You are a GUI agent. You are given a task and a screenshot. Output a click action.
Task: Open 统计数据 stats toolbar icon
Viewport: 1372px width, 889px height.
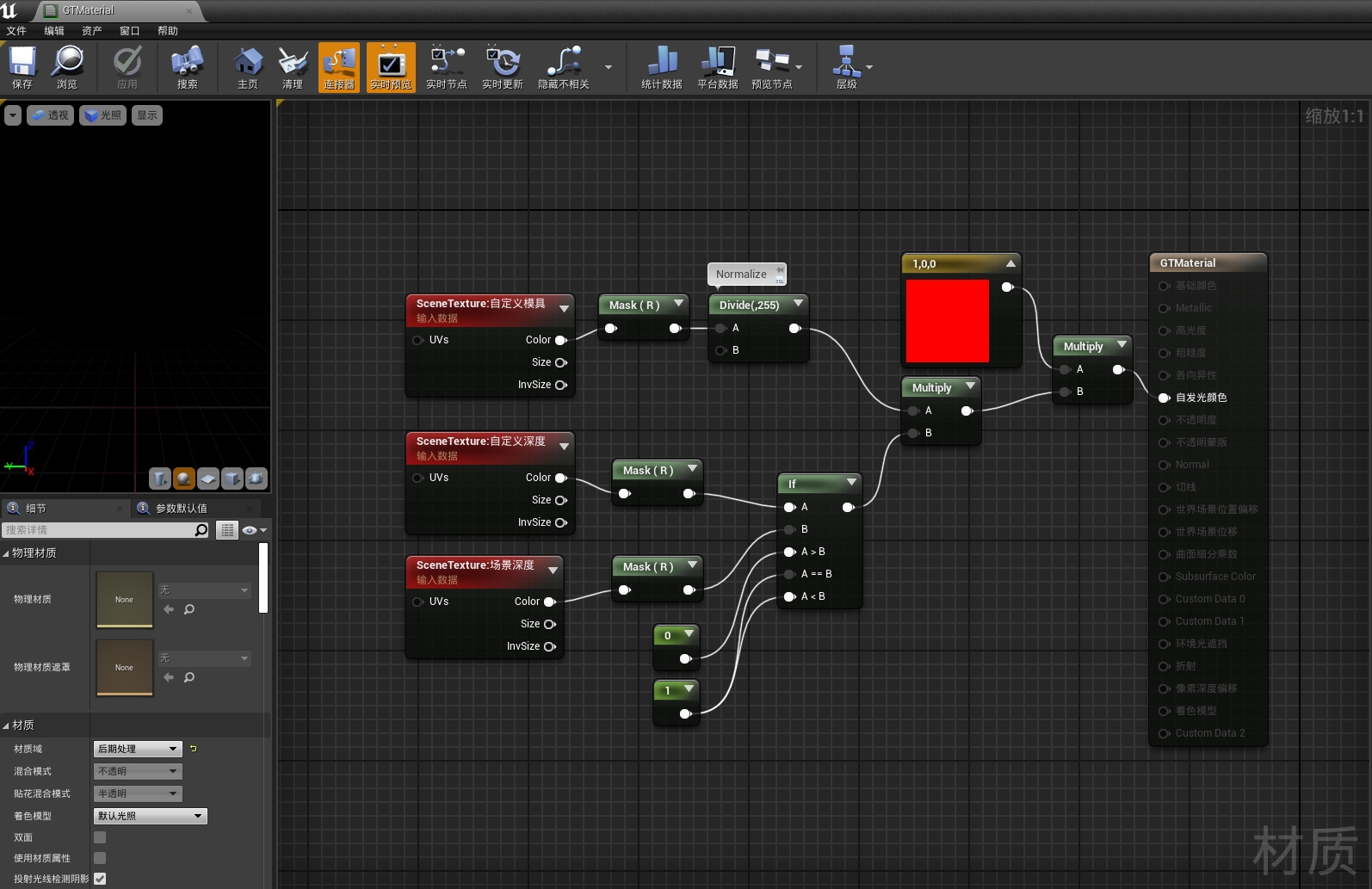pyautogui.click(x=661, y=67)
